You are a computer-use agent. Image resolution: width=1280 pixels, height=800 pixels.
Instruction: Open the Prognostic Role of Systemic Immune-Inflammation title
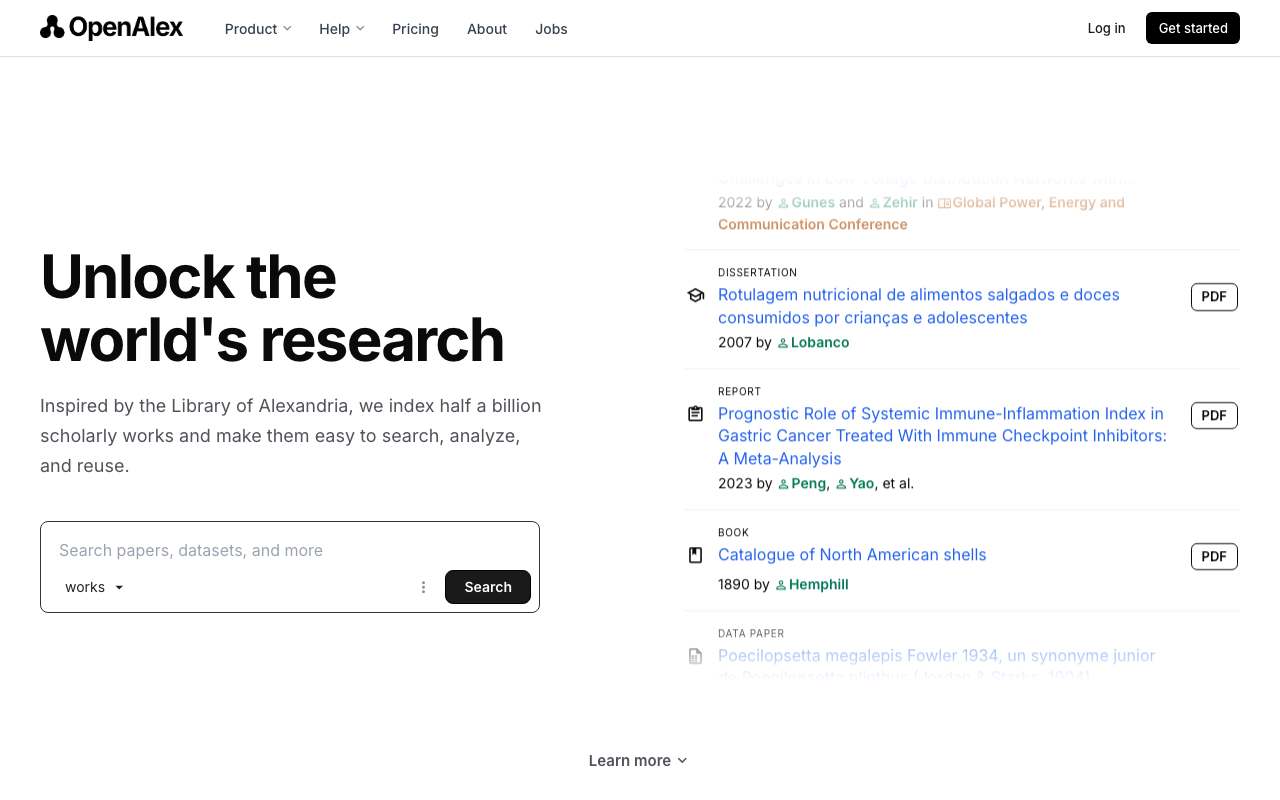(942, 436)
